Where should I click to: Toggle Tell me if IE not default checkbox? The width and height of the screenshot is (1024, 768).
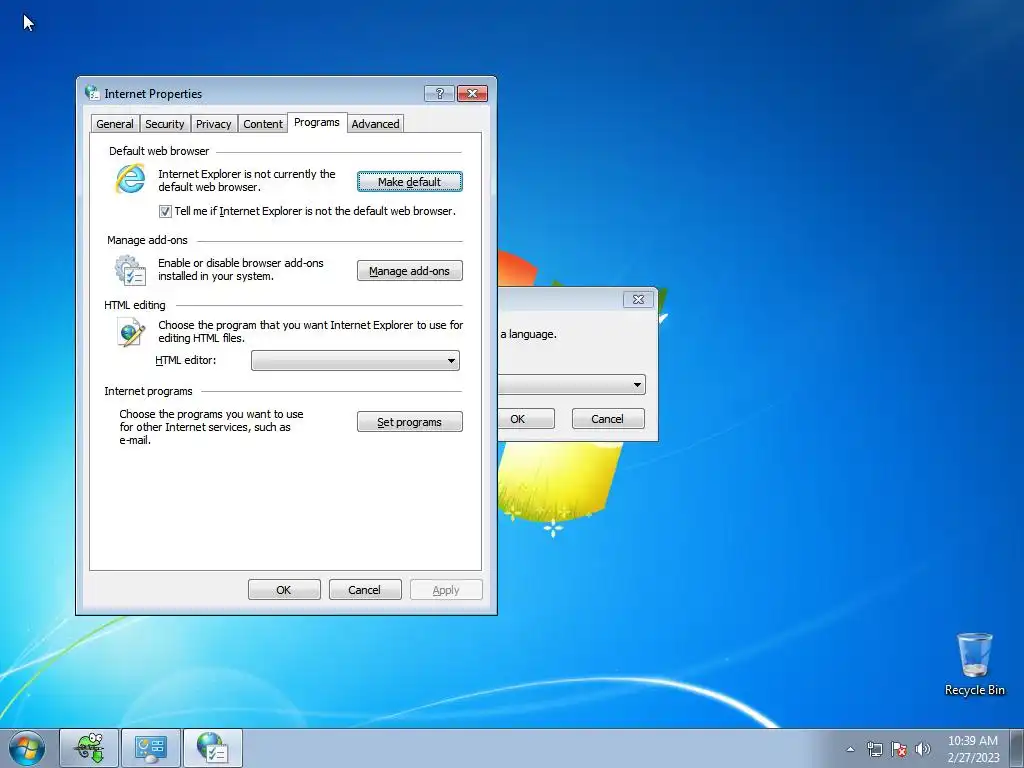tap(165, 212)
